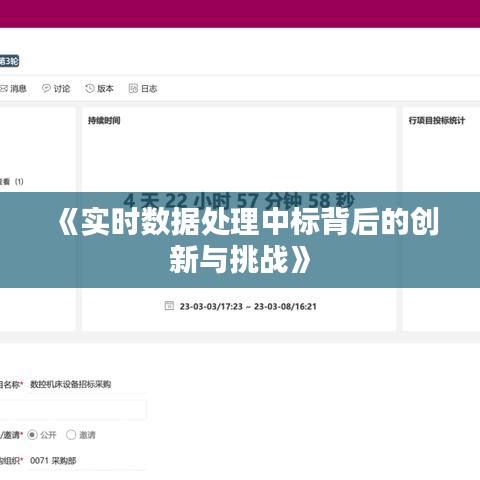Open the 版本 tab label
This screenshot has width=480, height=480.
[x=105, y=89]
